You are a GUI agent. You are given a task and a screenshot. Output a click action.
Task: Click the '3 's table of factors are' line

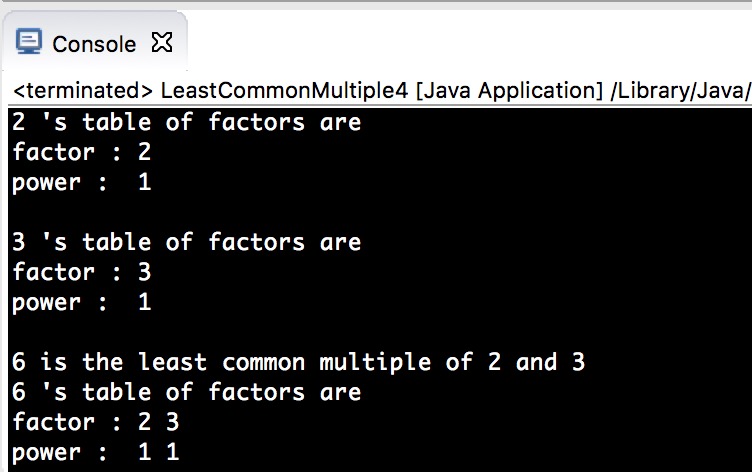(187, 242)
